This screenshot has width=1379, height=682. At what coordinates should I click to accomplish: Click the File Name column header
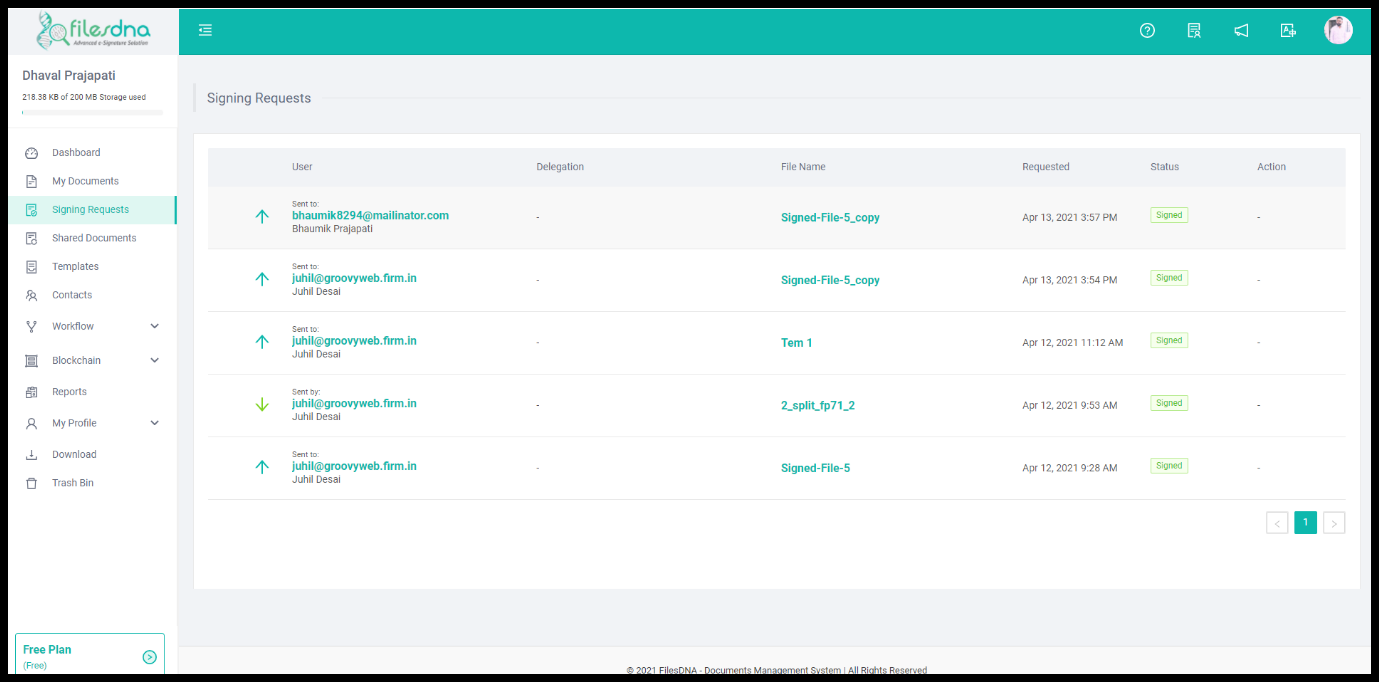(x=803, y=167)
